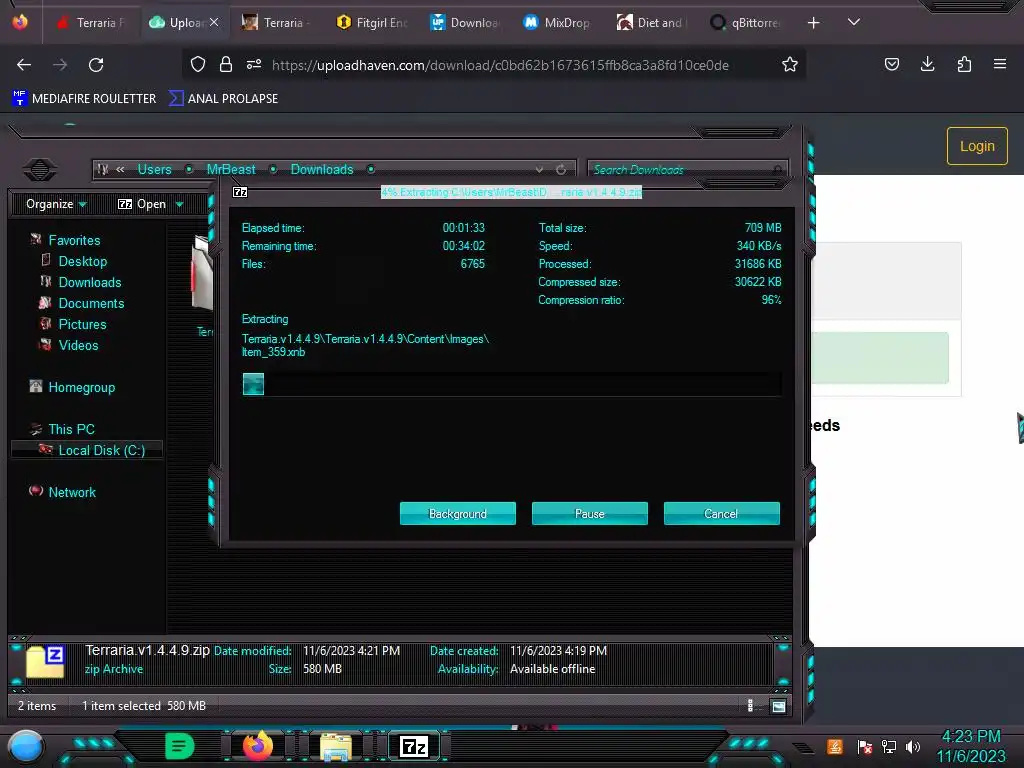The image size is (1024, 768).
Task: Click the volume speaker tray icon
Action: tap(913, 746)
